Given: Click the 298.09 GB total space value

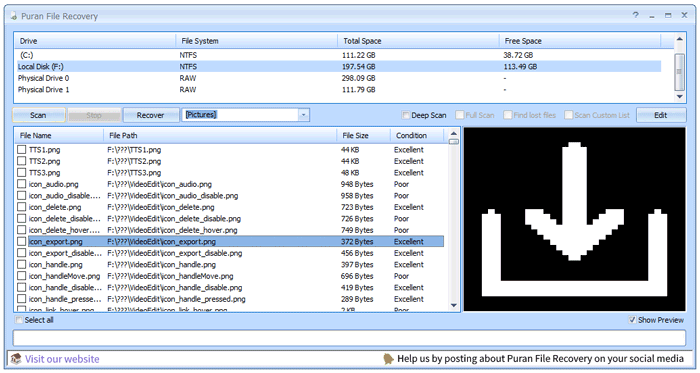Looking at the screenshot, I should [x=358, y=78].
